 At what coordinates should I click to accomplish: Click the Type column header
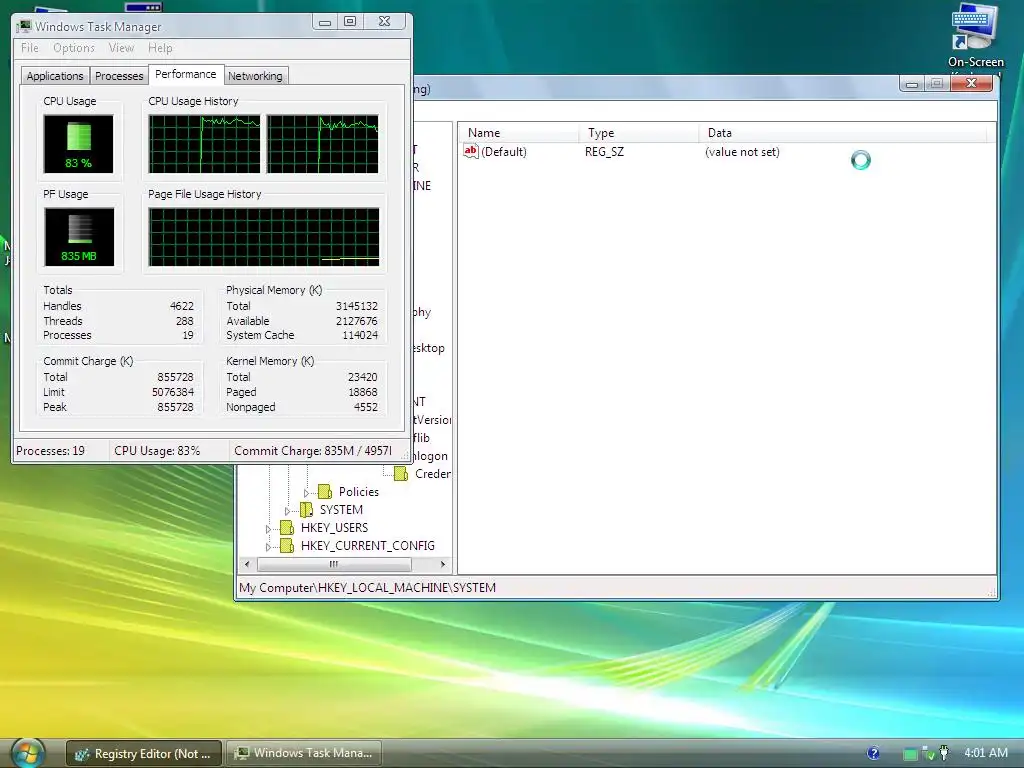(x=639, y=133)
